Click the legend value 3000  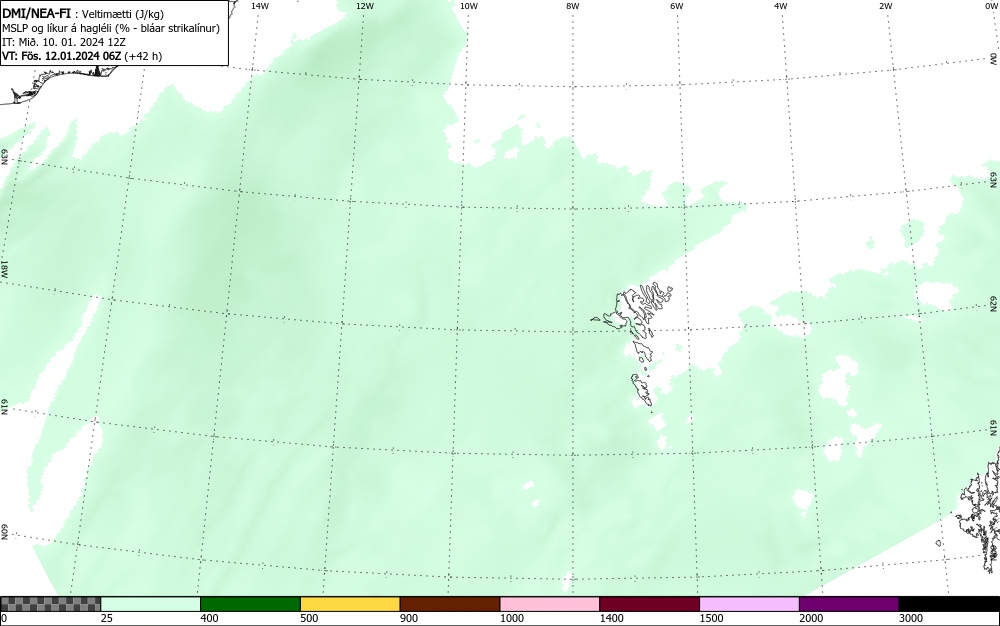pos(911,618)
